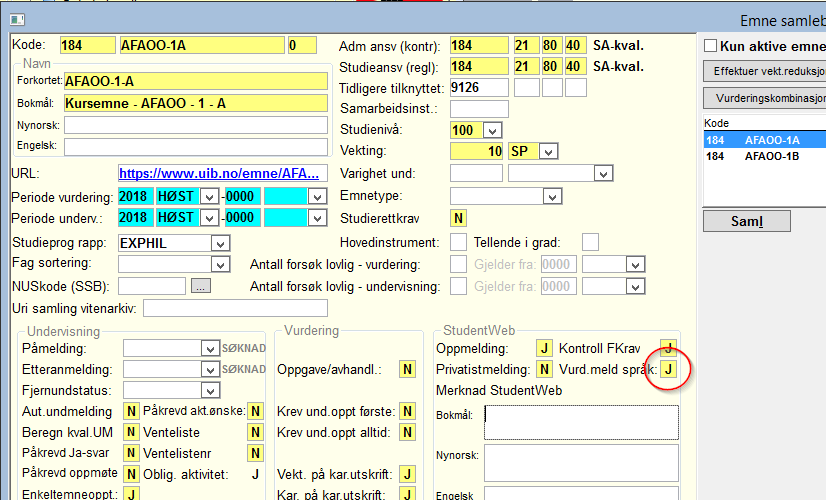Screen dimensions: 826x500
Task: Click the ellipsis button next to NUSkode
Action: pyautogui.click(x=201, y=286)
